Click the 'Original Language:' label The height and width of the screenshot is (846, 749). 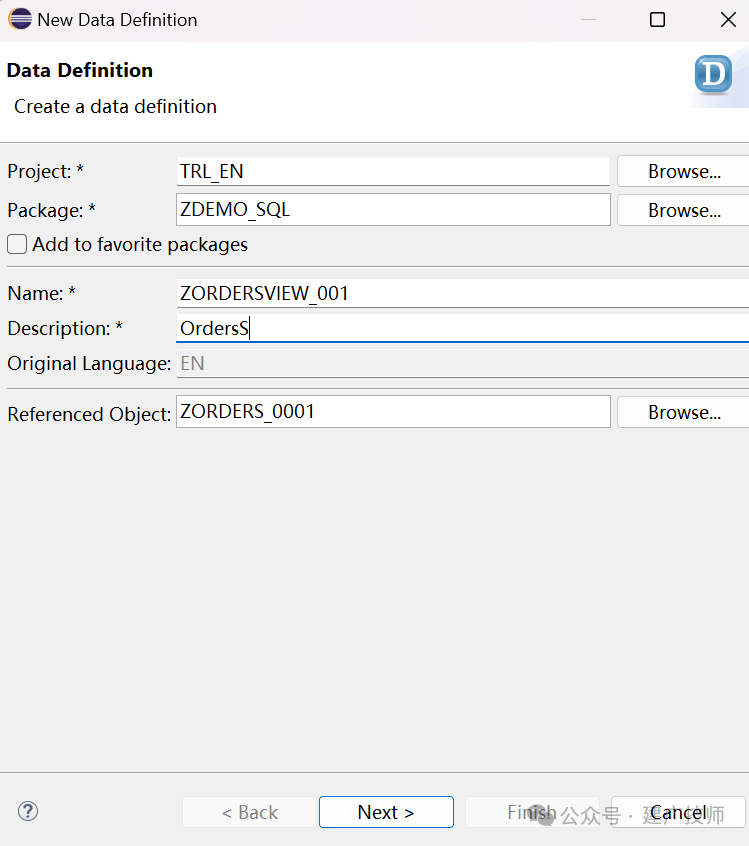[x=89, y=364]
